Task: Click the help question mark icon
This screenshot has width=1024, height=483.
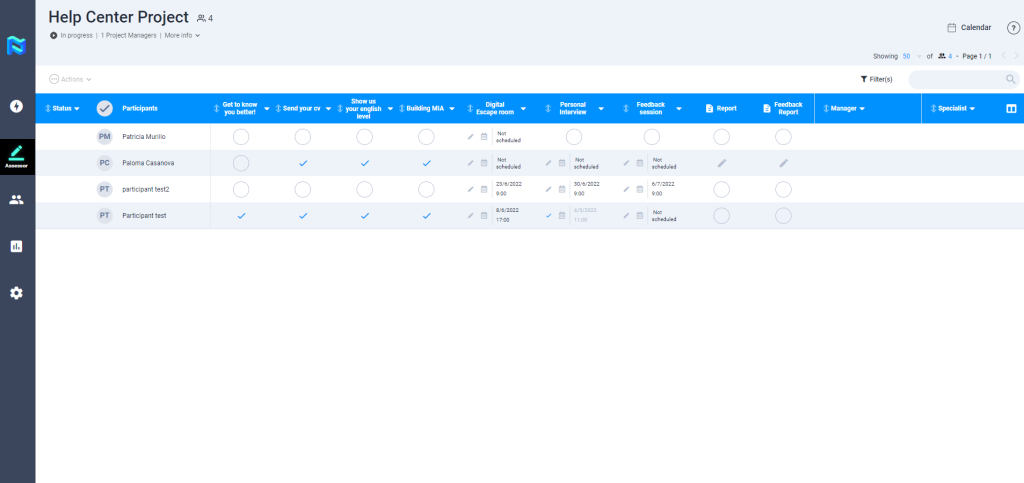Action: [1013, 28]
